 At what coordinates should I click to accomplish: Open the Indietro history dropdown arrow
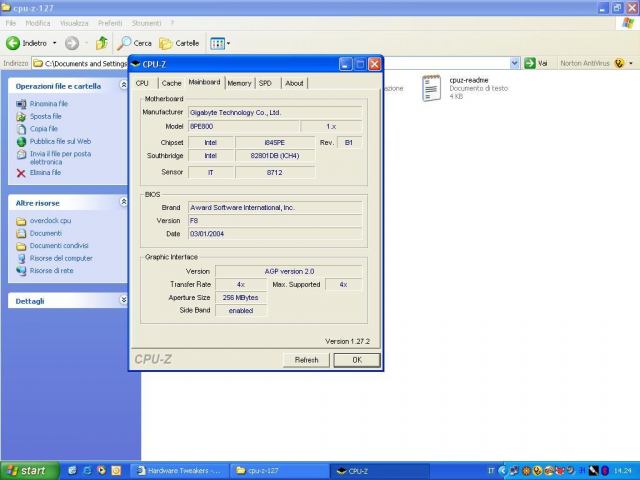pos(54,43)
